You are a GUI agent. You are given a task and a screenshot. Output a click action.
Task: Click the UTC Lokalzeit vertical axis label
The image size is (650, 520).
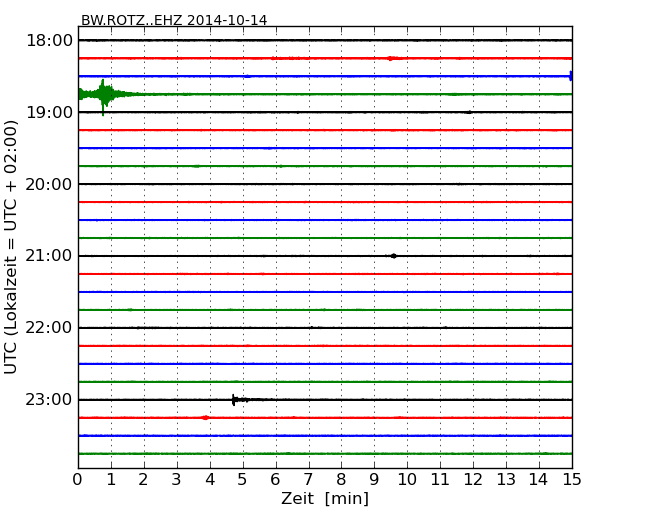tap(11, 247)
